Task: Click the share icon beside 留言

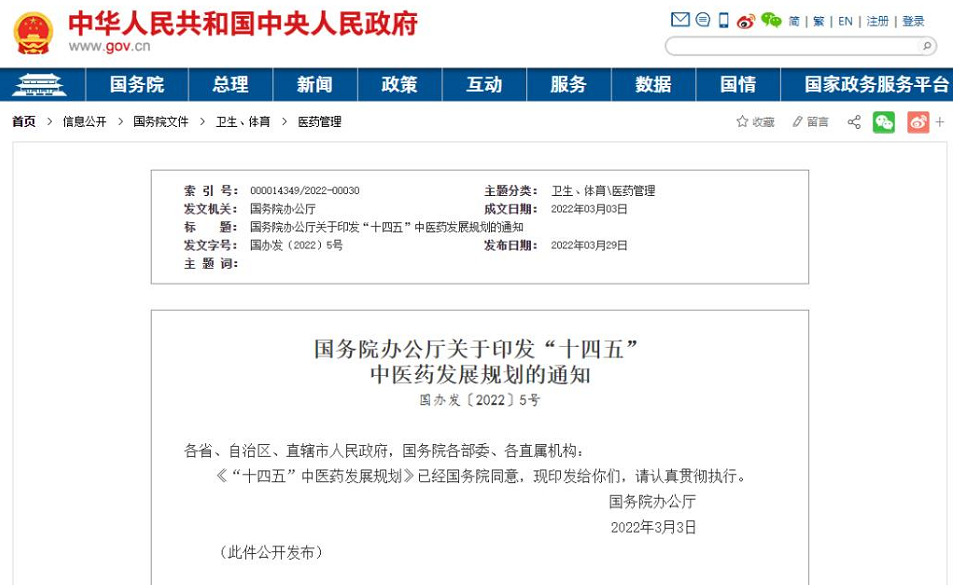Action: pyautogui.click(x=854, y=122)
